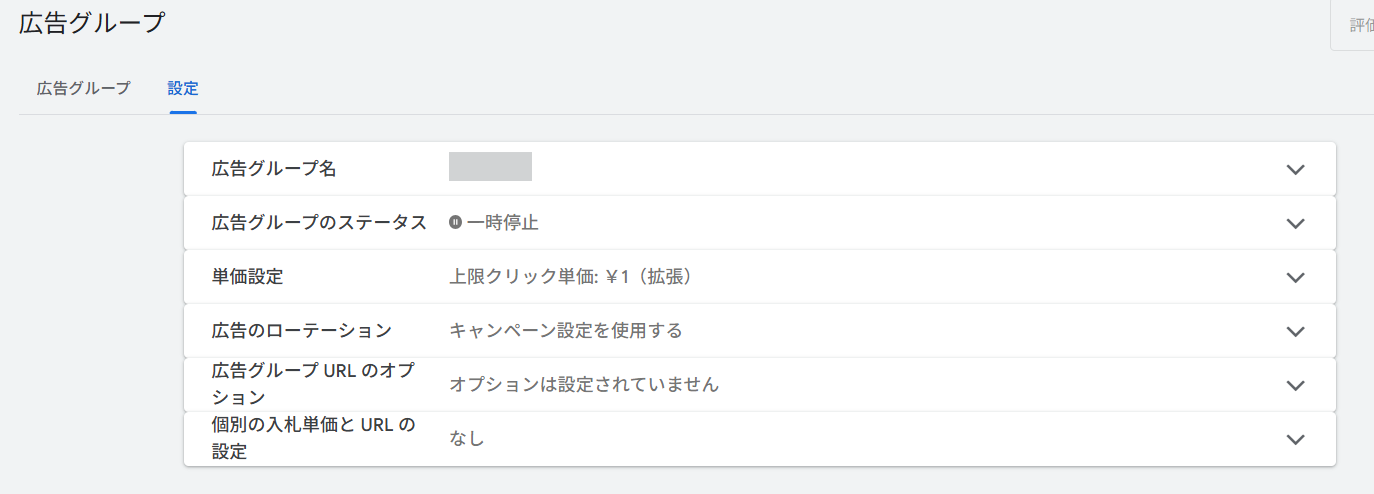
Task: Click 広告グループ URL のオプション label text
Action: coord(313,384)
